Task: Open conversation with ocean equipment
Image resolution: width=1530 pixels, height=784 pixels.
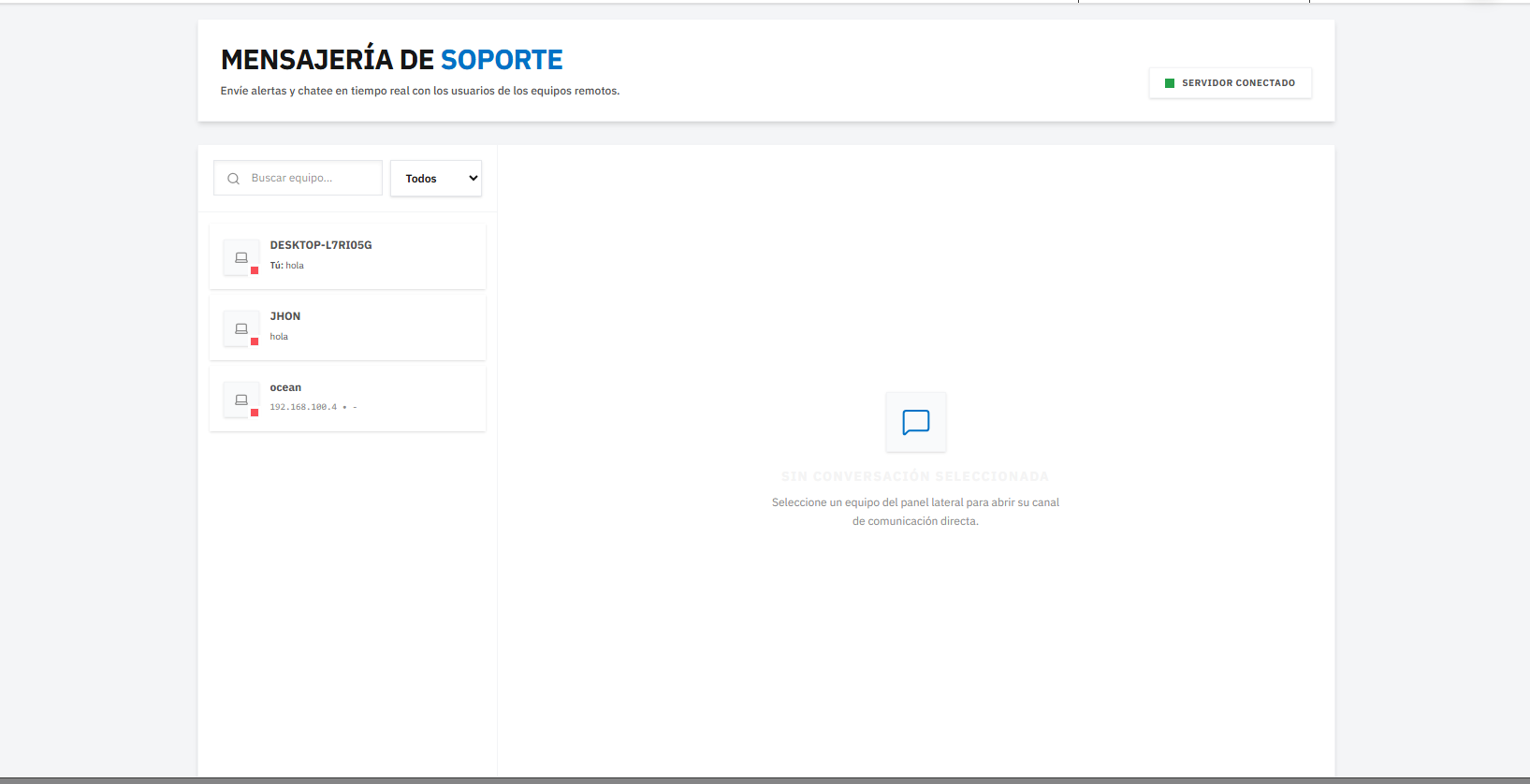Action: pos(347,399)
